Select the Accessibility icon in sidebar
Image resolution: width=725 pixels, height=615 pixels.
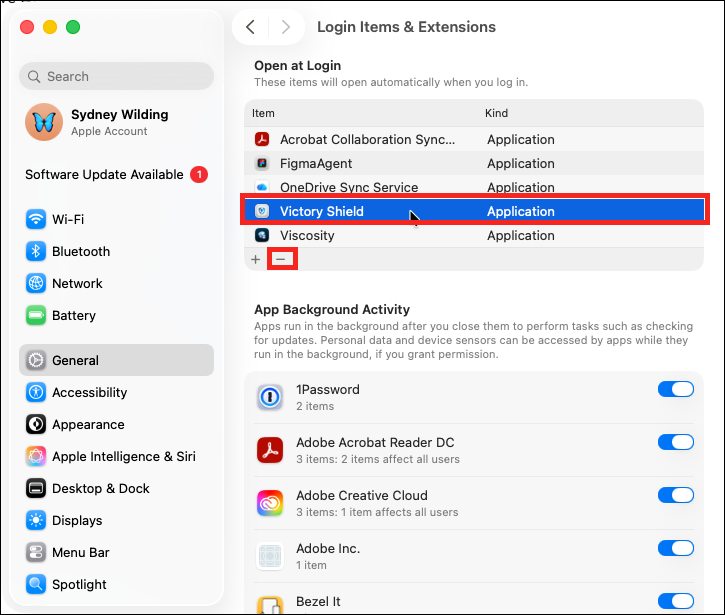click(x=36, y=392)
